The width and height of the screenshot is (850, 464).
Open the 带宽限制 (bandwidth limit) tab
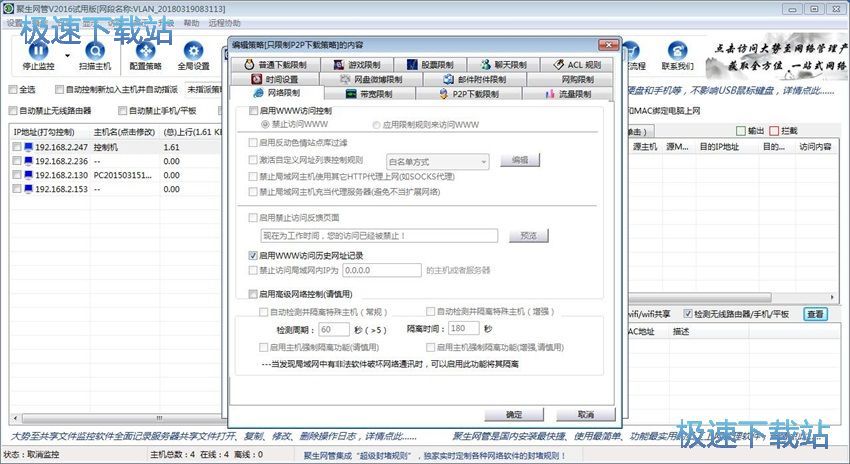coord(369,94)
